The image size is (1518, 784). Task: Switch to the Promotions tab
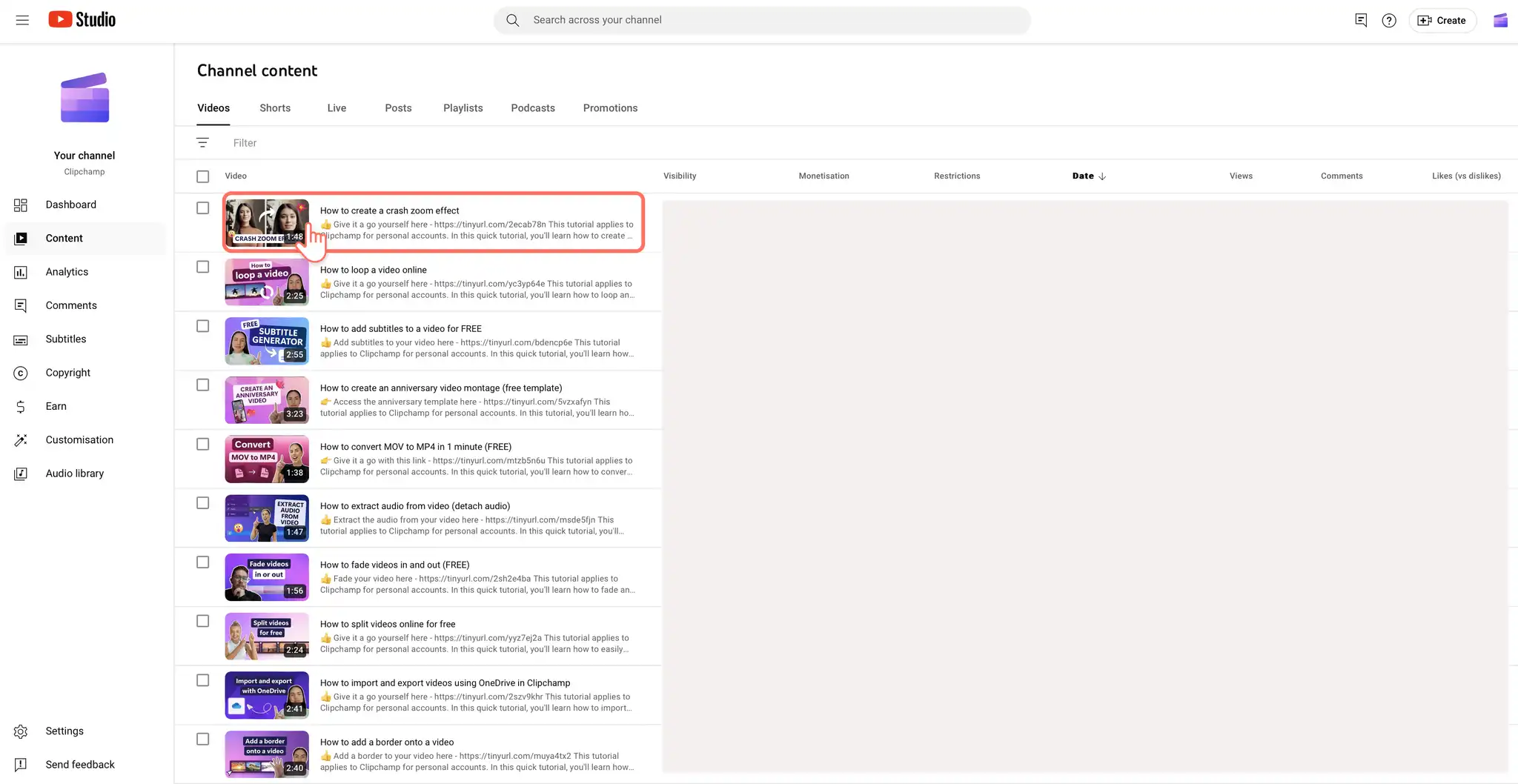click(x=610, y=108)
